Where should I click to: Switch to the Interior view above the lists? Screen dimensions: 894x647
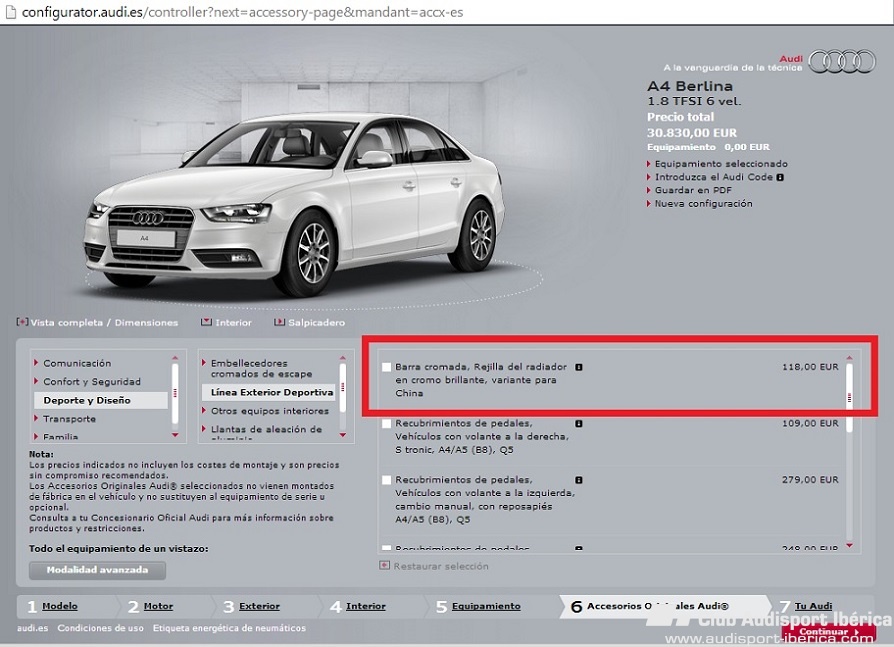(x=233, y=323)
